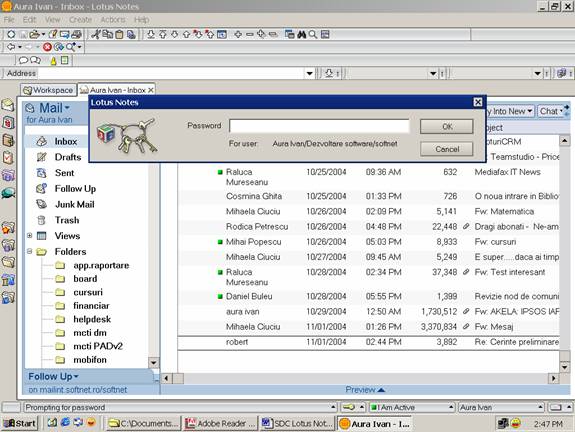Open the Aura Ivan location dropdown in status bar

540,407
